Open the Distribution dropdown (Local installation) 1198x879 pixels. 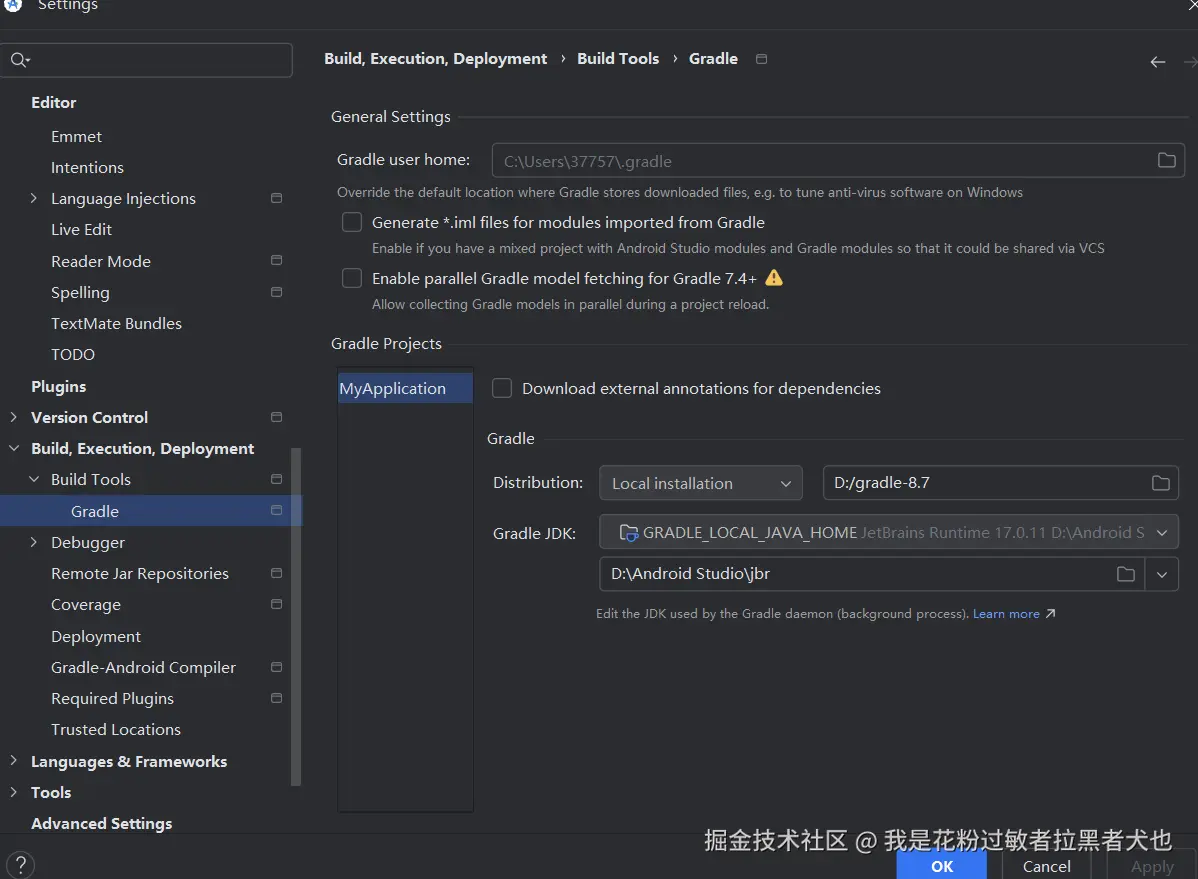[701, 483]
